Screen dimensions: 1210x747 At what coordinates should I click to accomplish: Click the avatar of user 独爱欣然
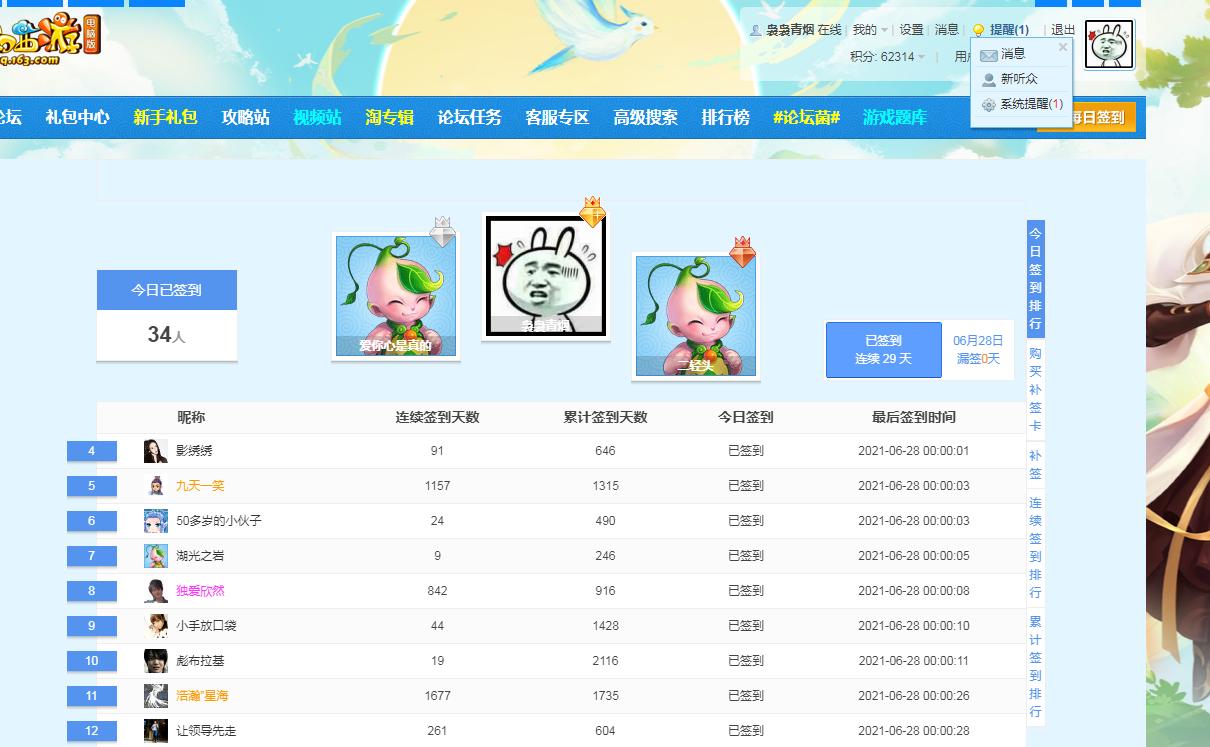155,591
